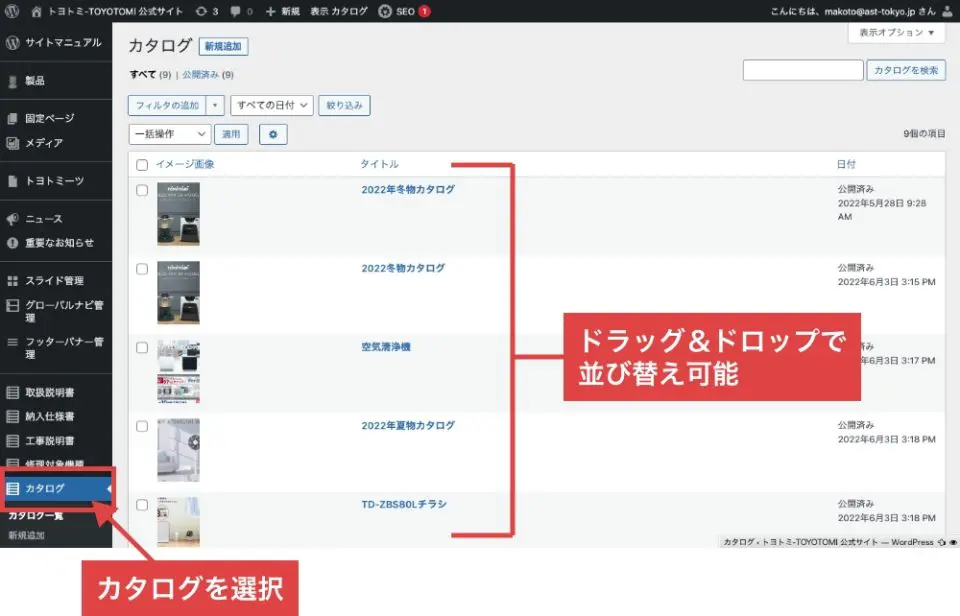Focus the catalog search input field
The image size is (960, 616).
[x=803, y=70]
